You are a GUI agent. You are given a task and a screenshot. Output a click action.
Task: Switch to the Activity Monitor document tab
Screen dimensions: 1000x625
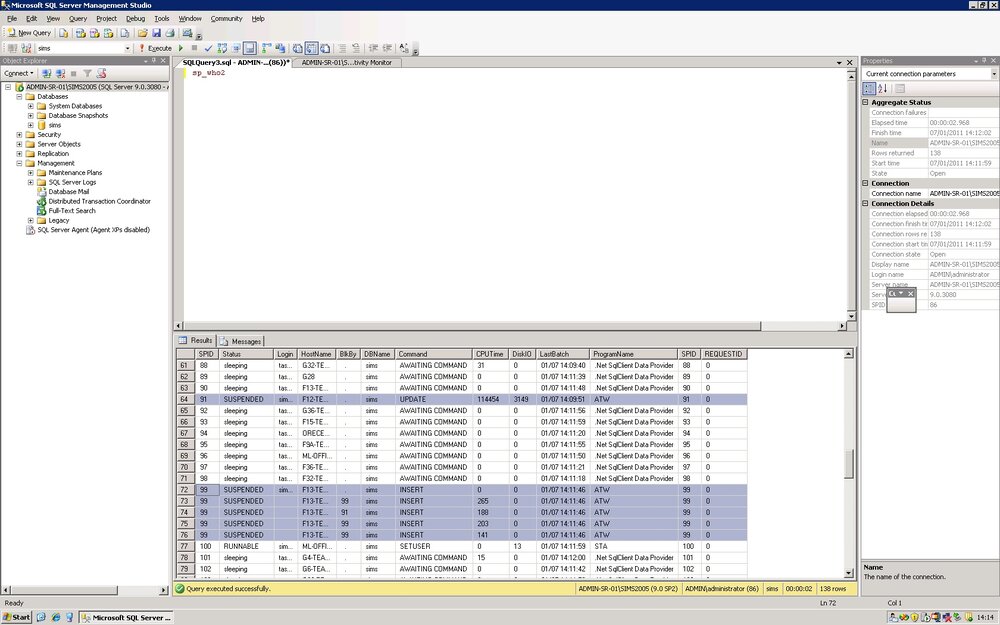point(346,62)
